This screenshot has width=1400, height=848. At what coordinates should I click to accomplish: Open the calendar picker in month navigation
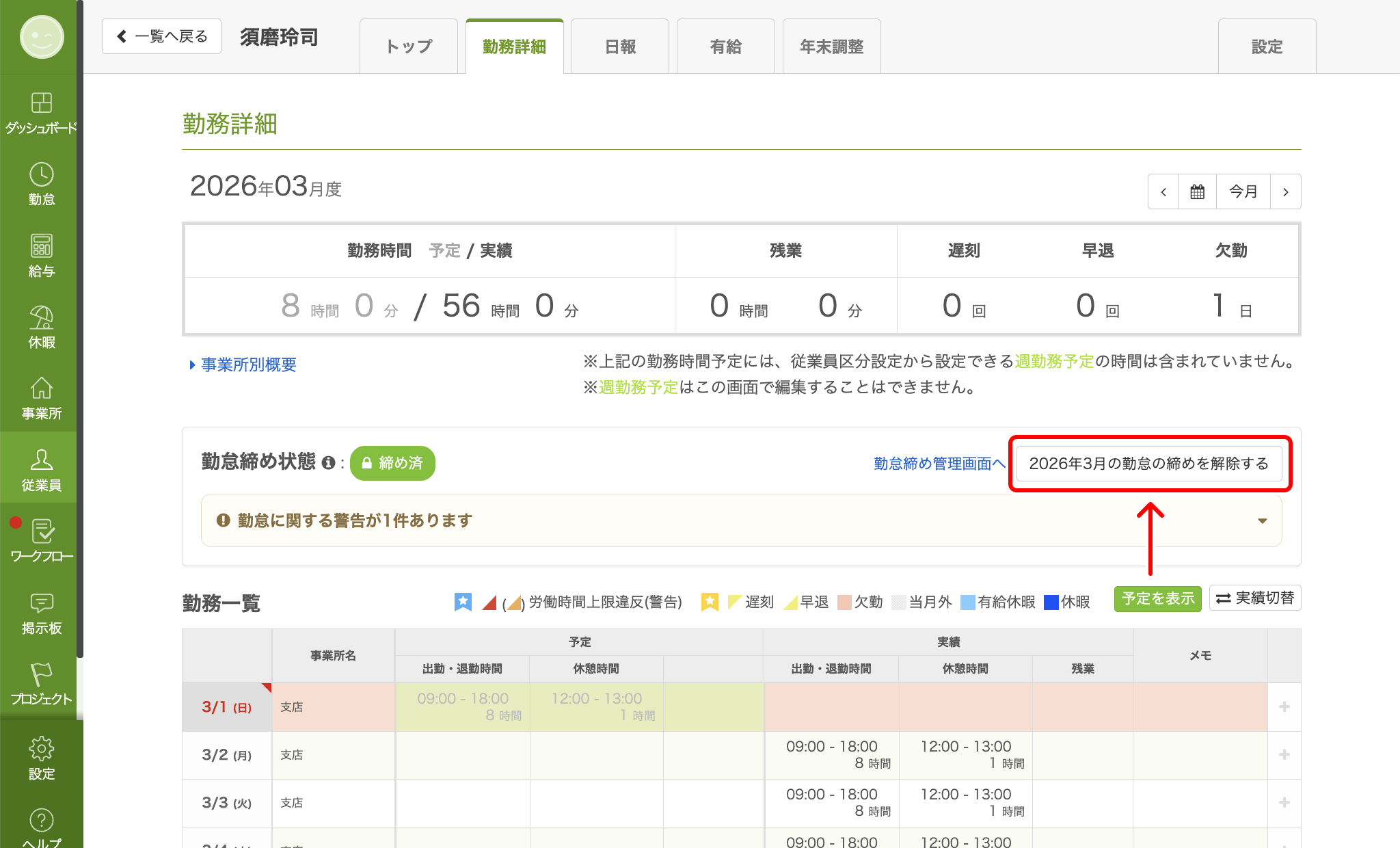[1196, 191]
